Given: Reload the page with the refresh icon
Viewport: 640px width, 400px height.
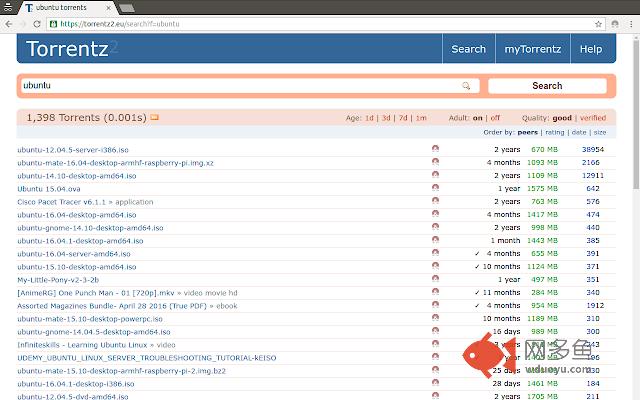Looking at the screenshot, I should point(37,24).
